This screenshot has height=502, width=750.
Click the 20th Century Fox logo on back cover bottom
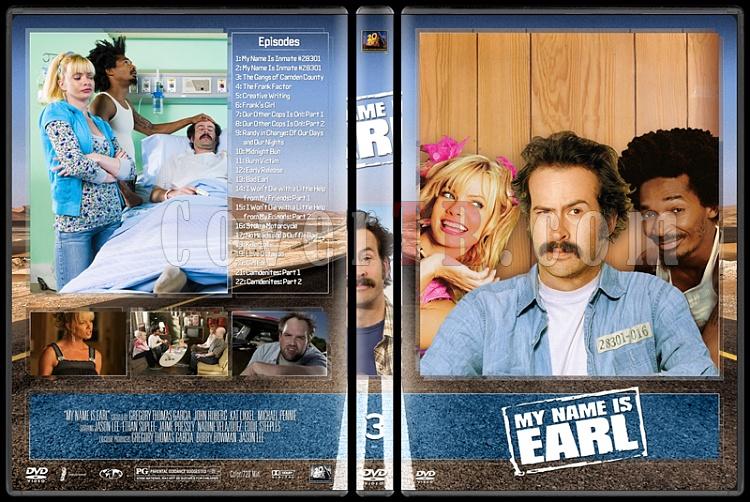pyautogui.click(x=320, y=473)
